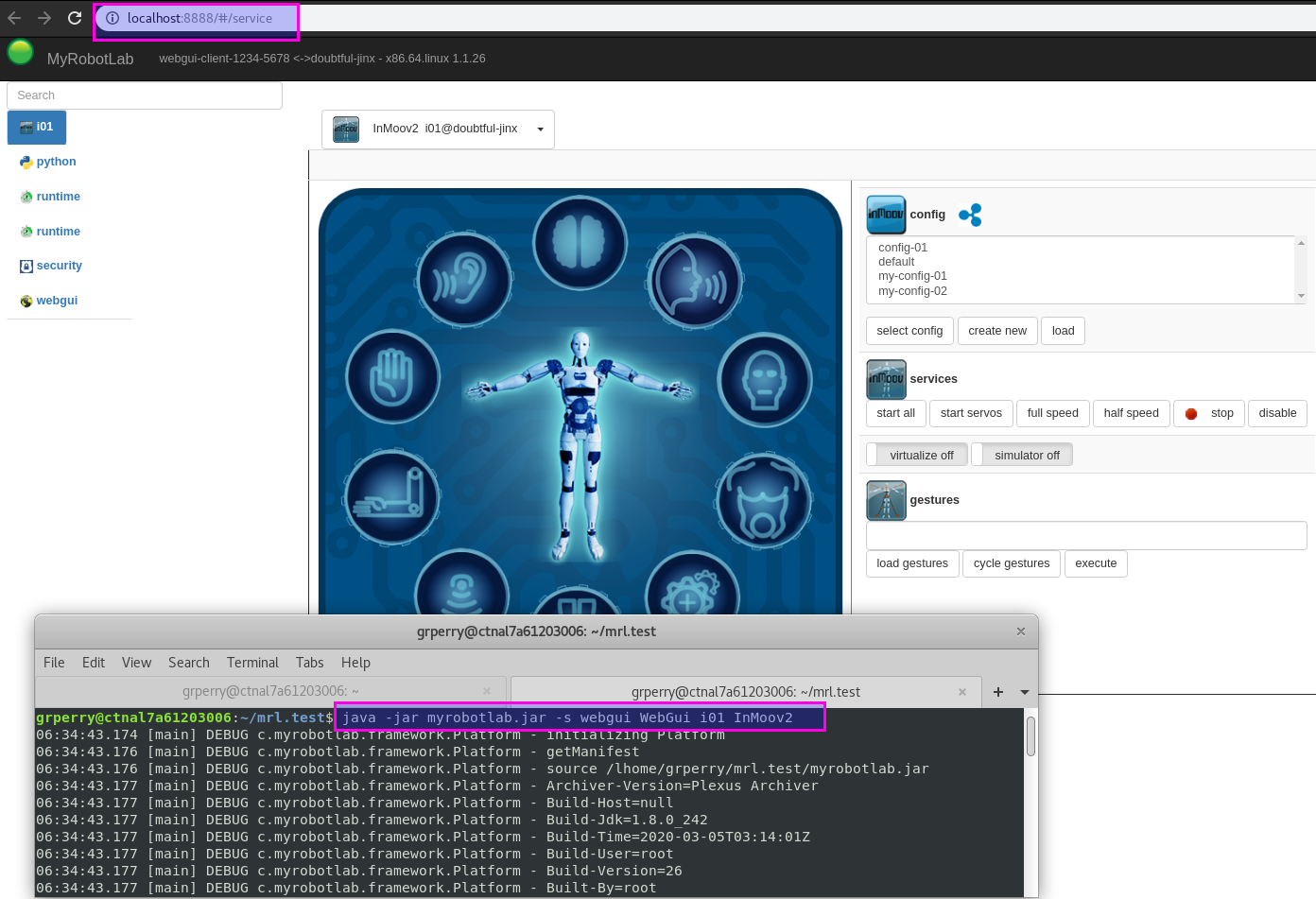Go forward with the browser forward arrow

tap(44, 18)
